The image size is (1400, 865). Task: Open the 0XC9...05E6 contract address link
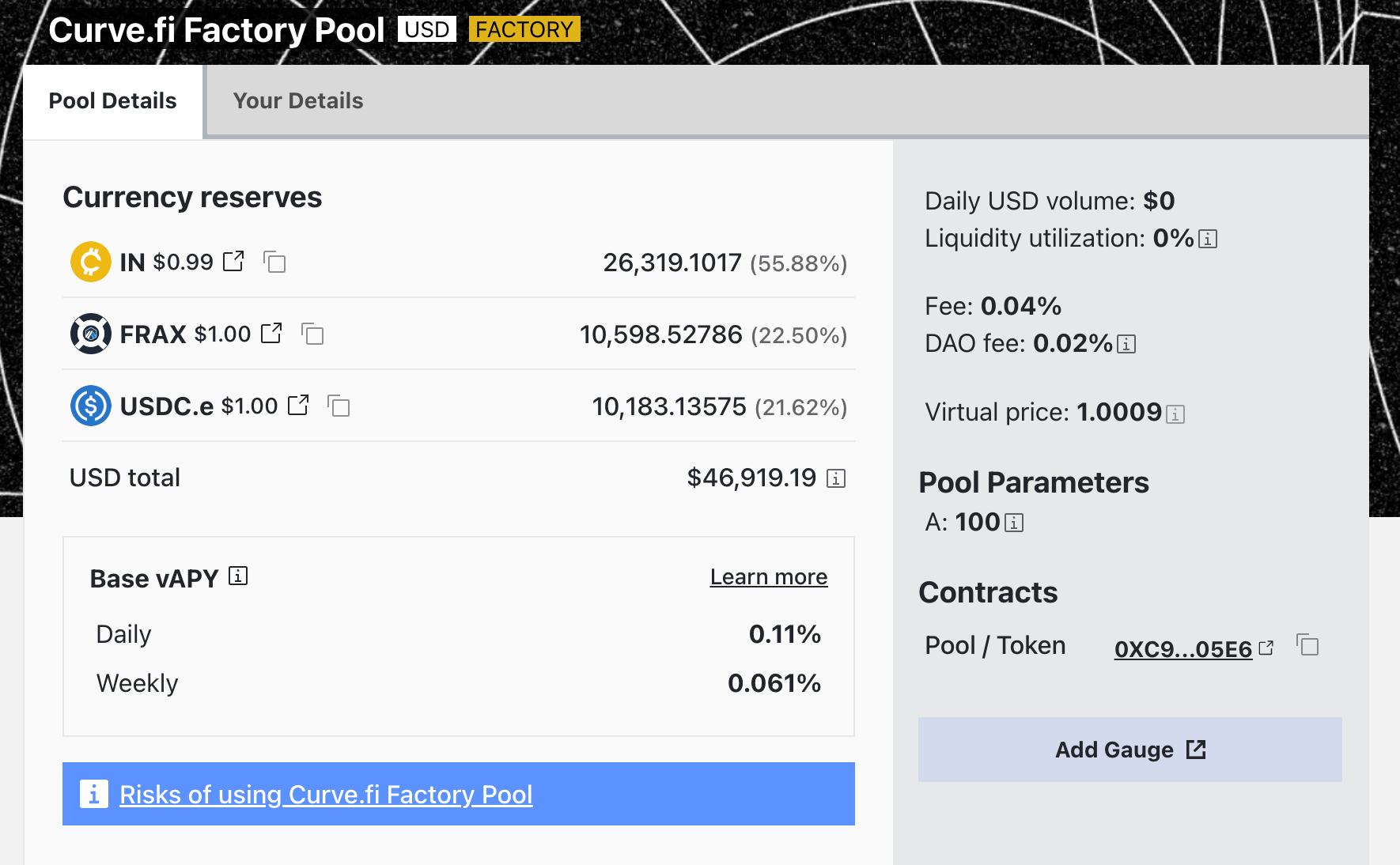1182,649
